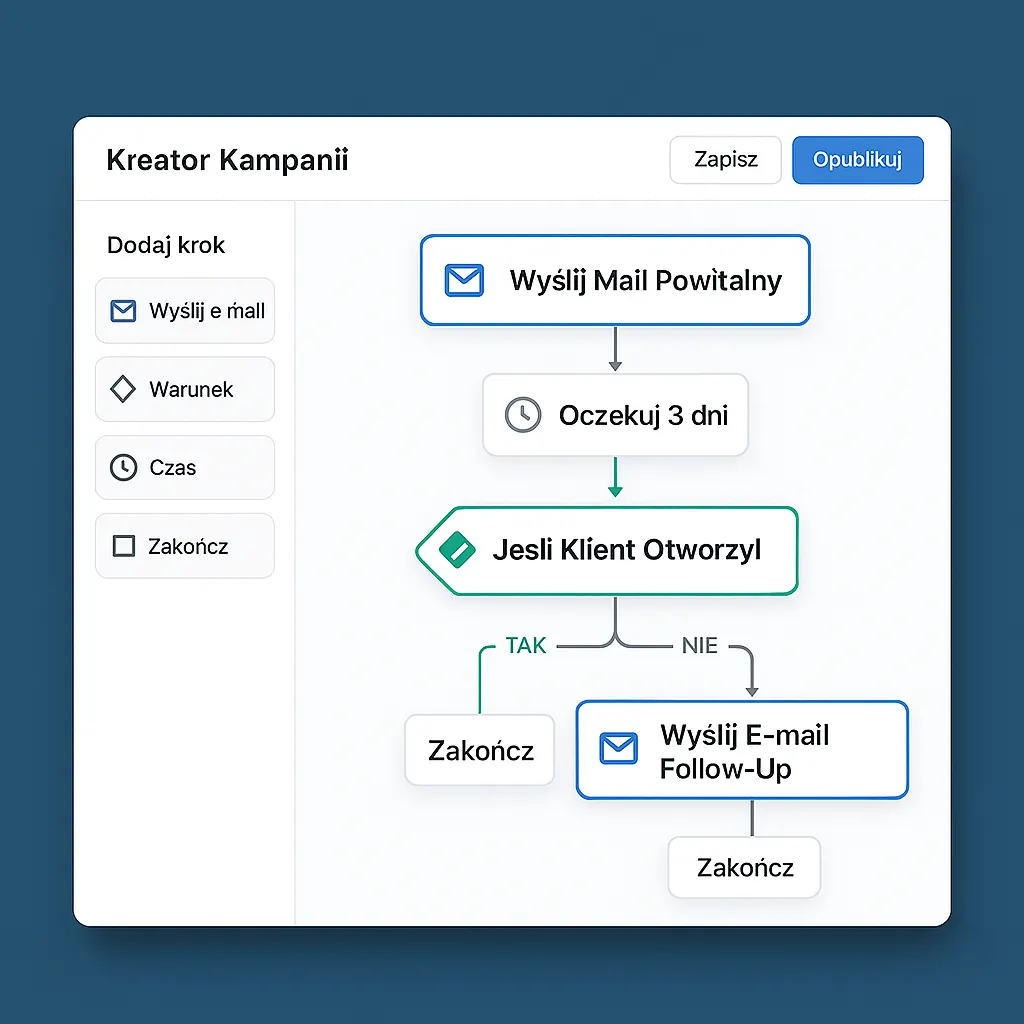
Task: Select the Zakończ node on the TAK branch
Action: (479, 748)
